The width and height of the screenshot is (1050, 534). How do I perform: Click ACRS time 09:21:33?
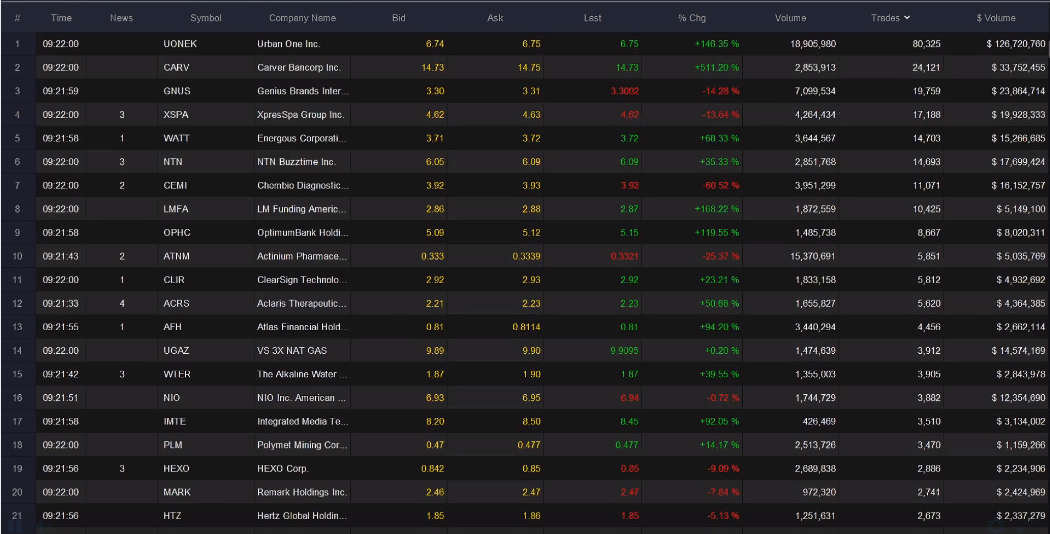pyautogui.click(x=60, y=304)
